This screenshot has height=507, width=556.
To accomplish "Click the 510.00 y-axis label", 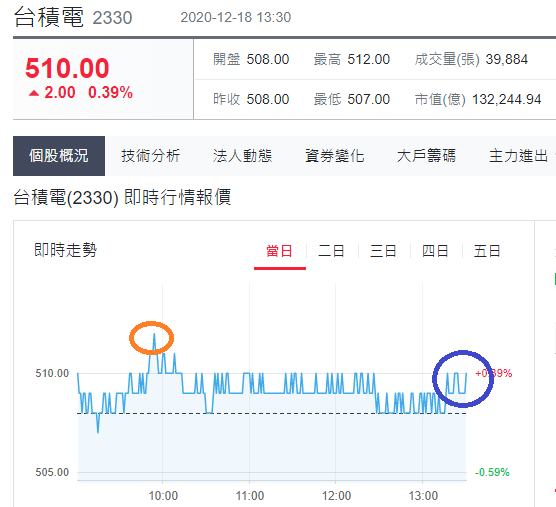I will click(x=52, y=373).
